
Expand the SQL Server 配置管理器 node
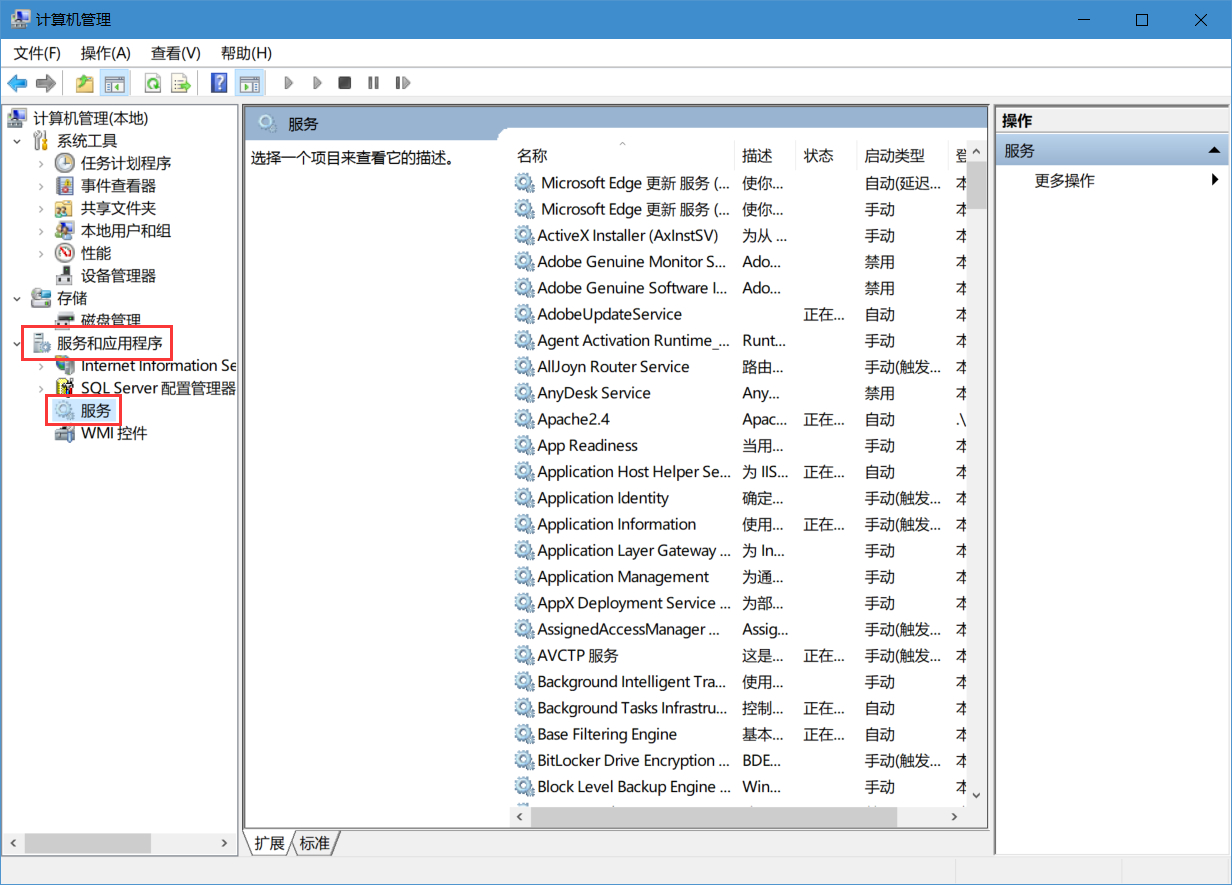pos(41,388)
